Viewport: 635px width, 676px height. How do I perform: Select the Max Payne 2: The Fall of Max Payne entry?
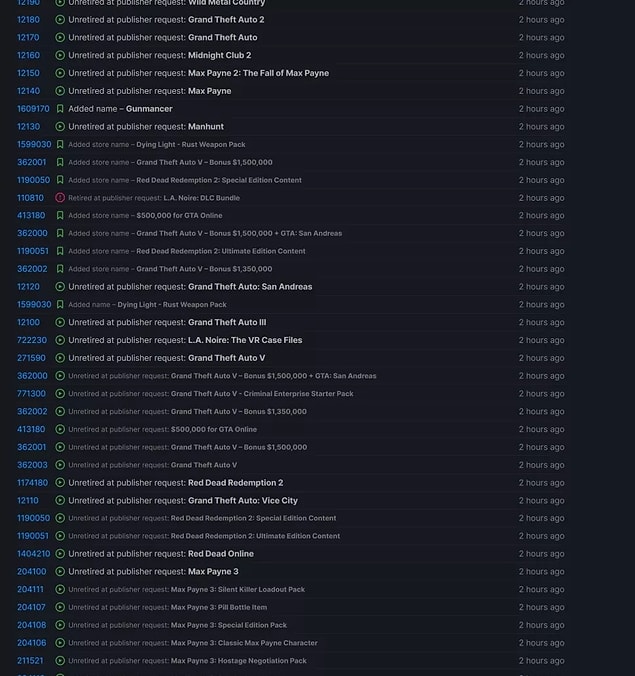click(258, 73)
